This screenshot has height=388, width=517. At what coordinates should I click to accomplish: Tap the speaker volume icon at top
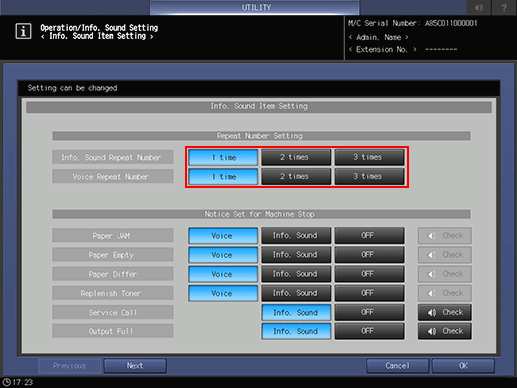click(x=479, y=7)
